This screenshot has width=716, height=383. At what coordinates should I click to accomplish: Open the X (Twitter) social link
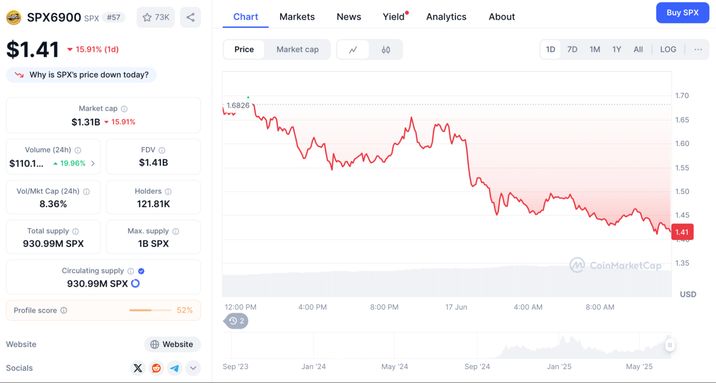tap(137, 368)
